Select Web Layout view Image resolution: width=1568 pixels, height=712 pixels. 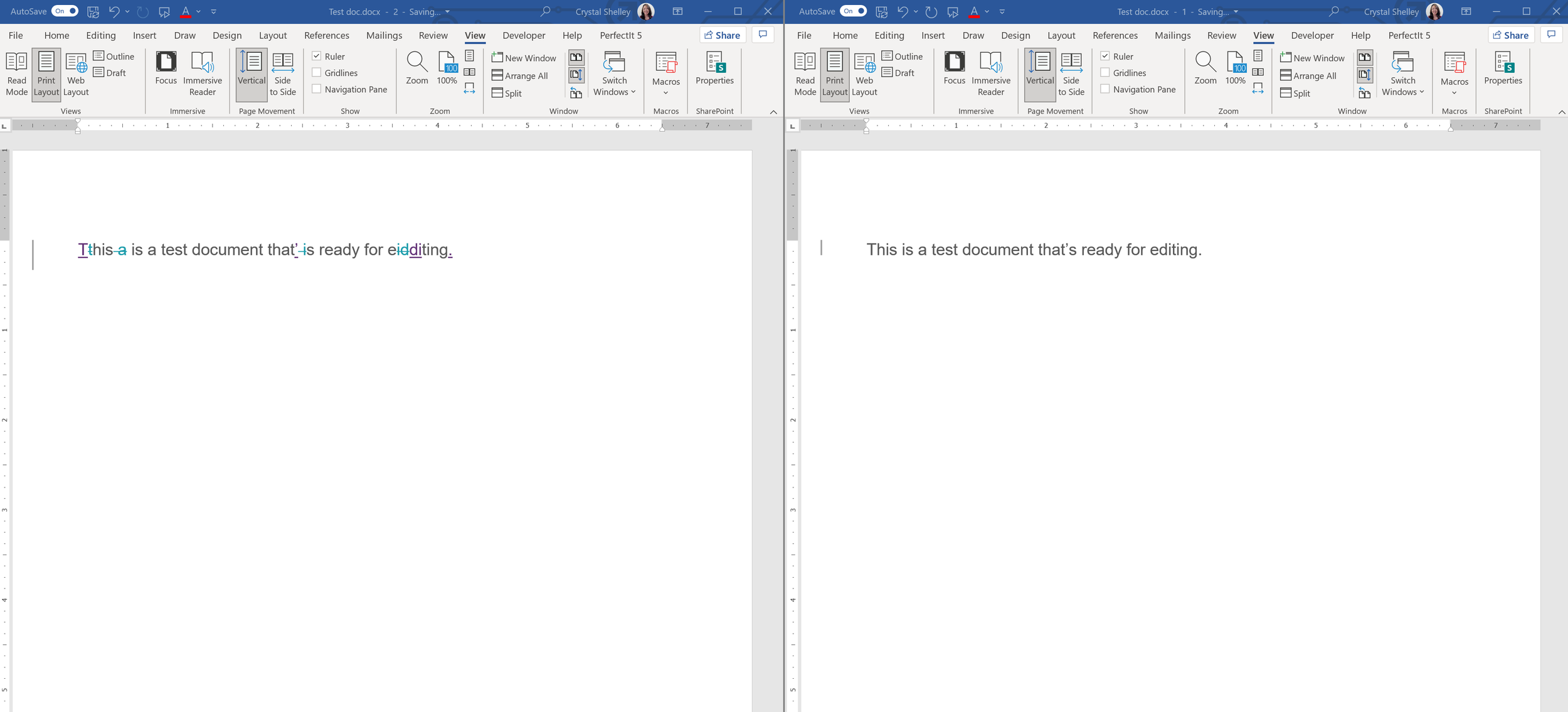click(x=76, y=73)
